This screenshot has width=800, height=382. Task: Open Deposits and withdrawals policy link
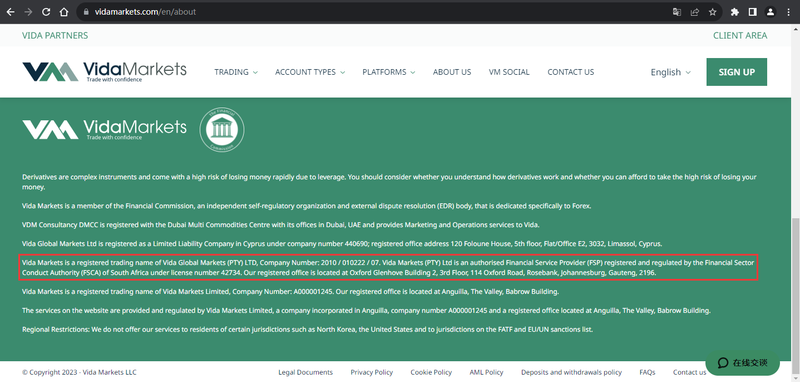(x=571, y=372)
